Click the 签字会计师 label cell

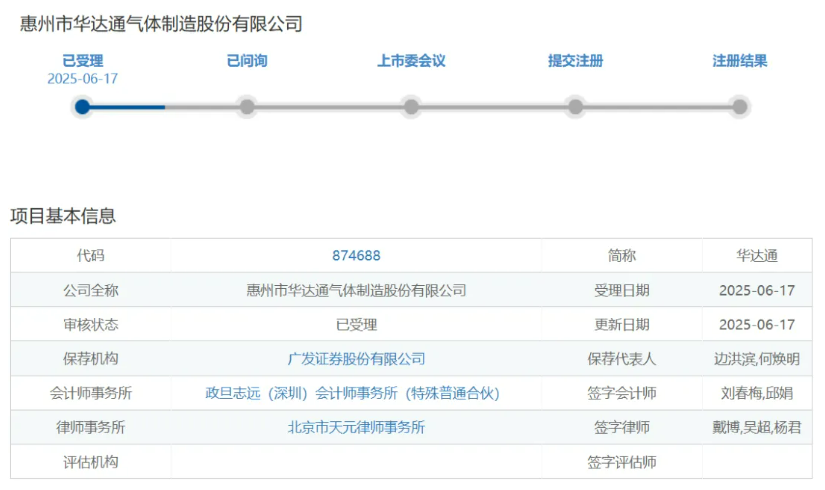coord(621,393)
